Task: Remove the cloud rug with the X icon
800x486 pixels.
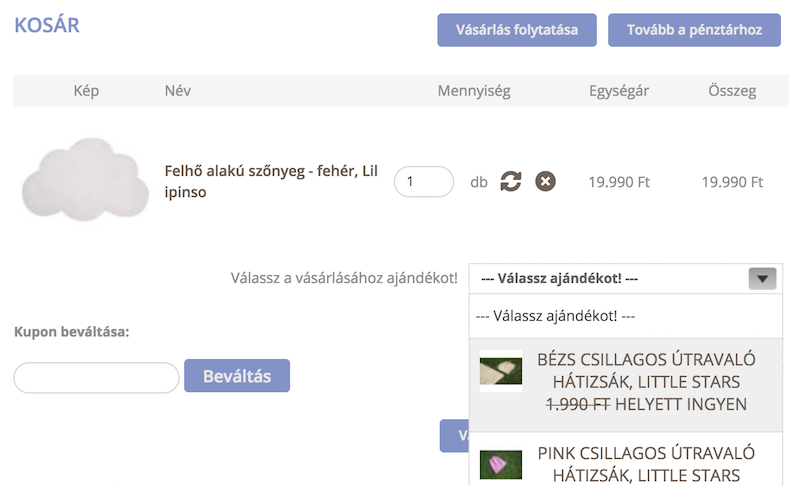Action: click(545, 182)
